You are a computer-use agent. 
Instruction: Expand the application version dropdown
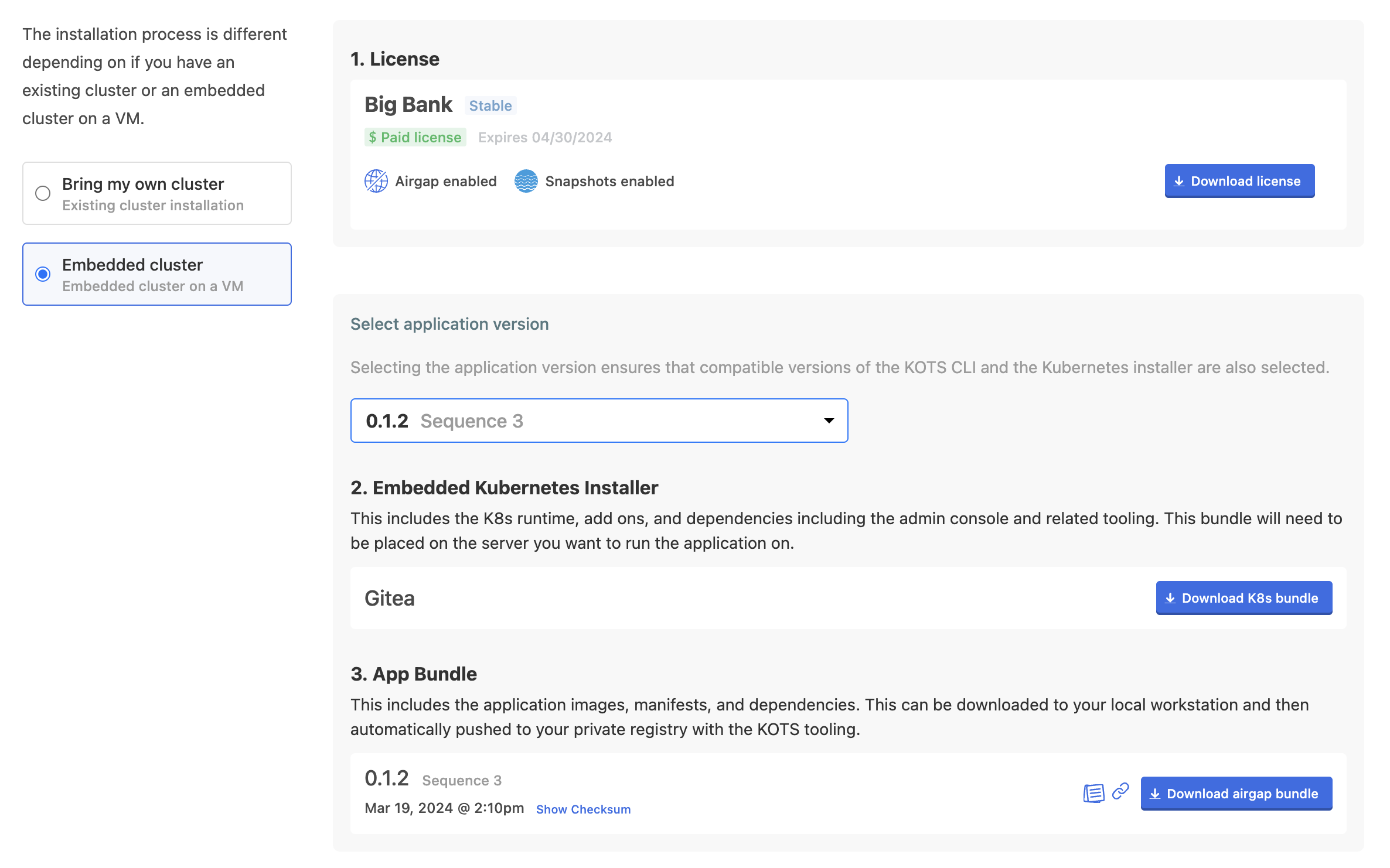tap(830, 420)
